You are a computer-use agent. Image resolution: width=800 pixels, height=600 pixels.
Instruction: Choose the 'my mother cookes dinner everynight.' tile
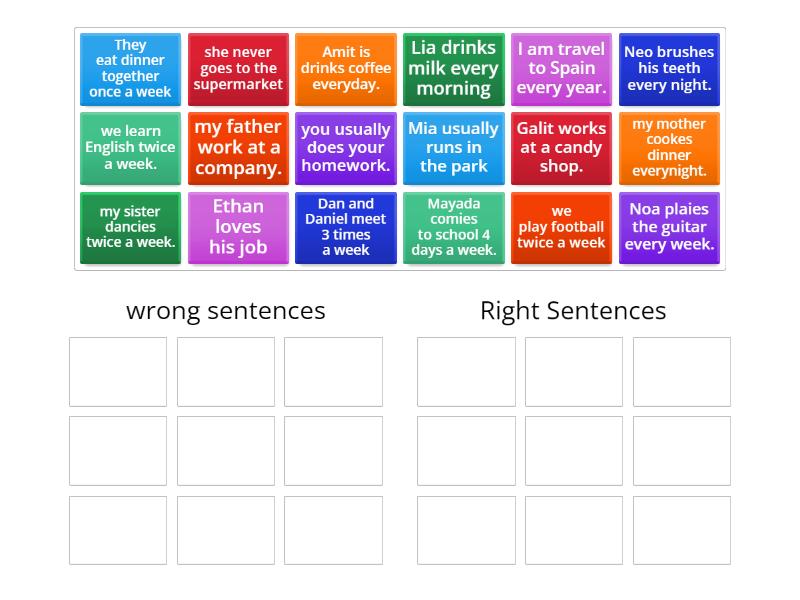pos(669,148)
